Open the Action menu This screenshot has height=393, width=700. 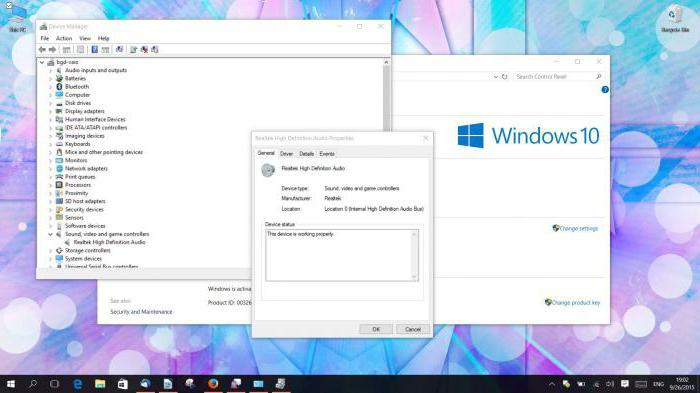coord(64,38)
